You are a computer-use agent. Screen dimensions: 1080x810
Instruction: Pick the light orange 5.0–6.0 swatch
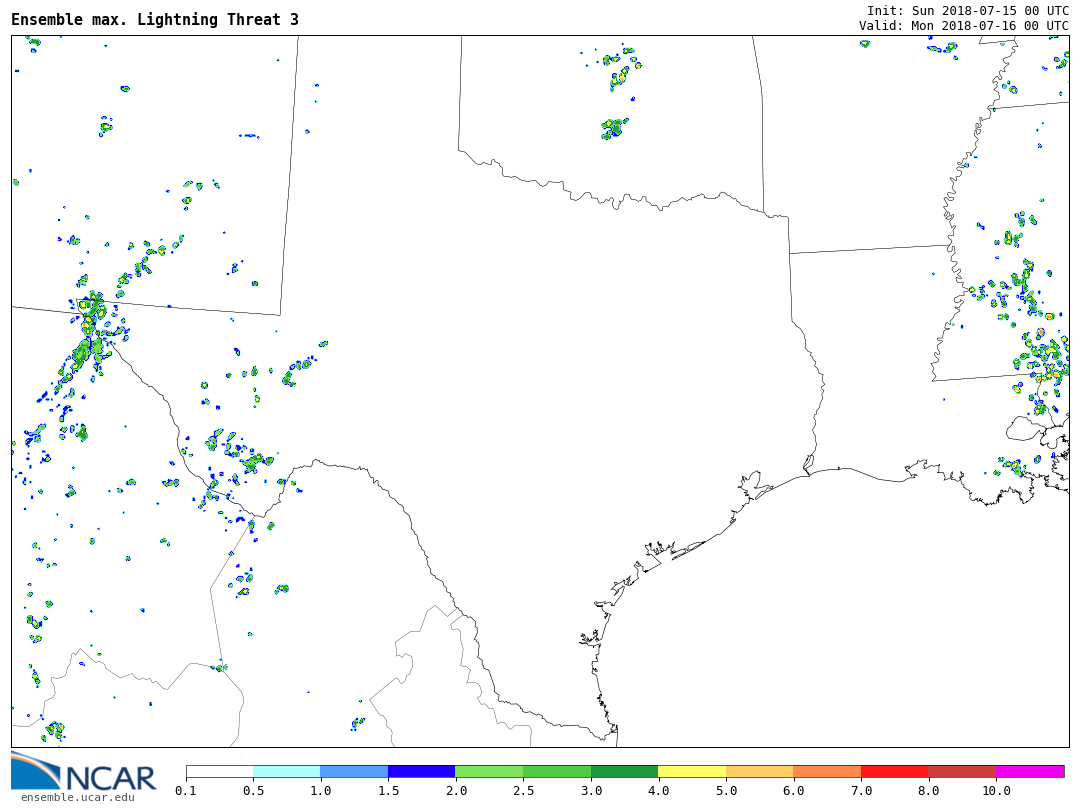click(x=759, y=772)
